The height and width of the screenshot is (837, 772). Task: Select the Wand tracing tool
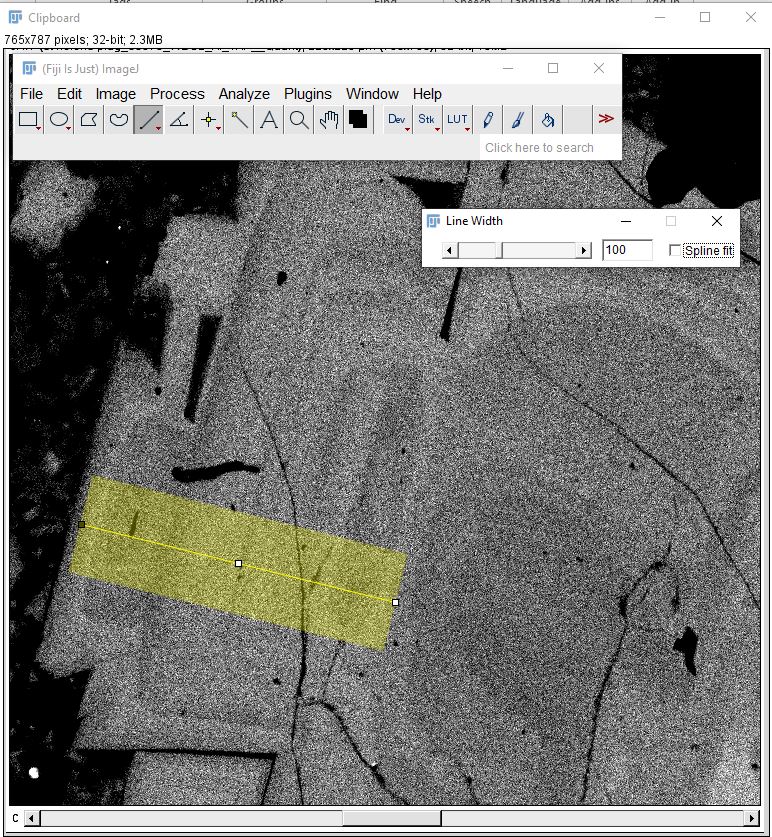[239, 120]
